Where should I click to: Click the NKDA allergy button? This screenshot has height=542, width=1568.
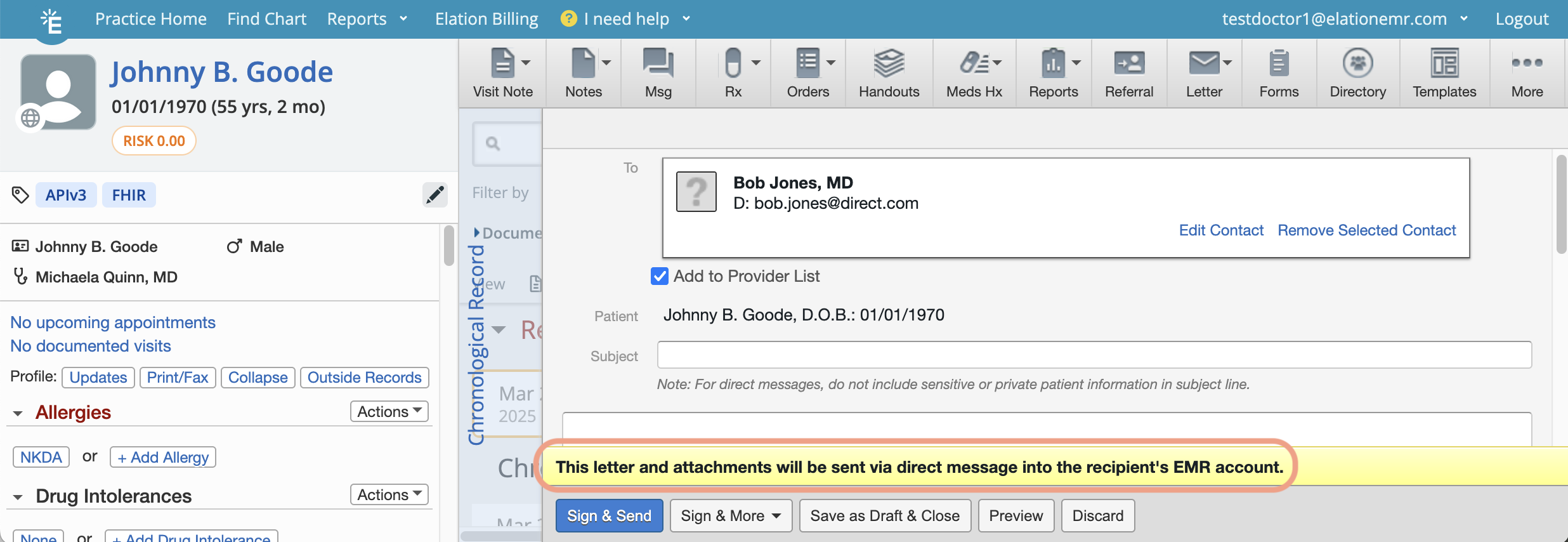[41, 457]
